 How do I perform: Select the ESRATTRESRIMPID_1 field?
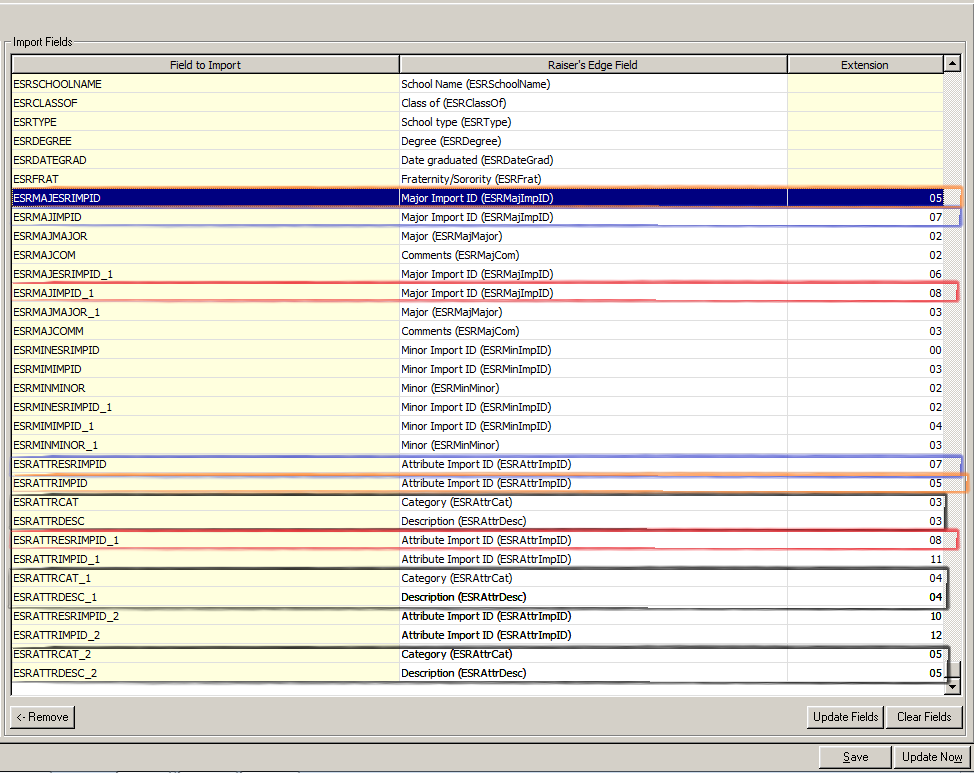(205, 540)
